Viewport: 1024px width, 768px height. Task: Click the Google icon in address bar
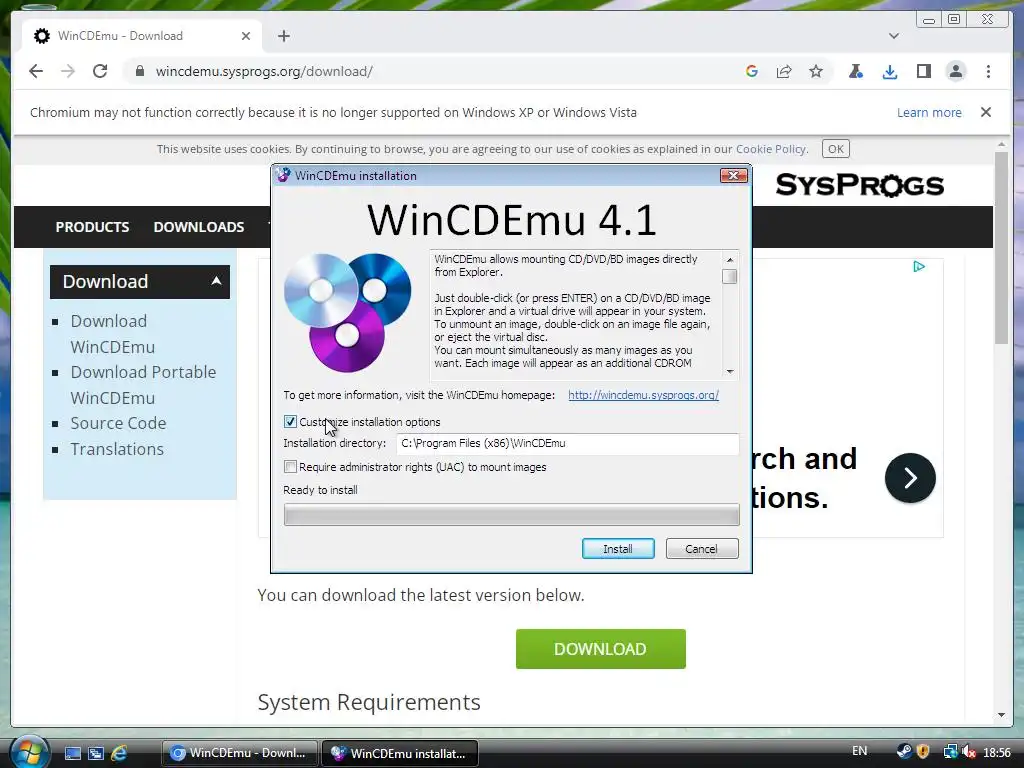752,71
